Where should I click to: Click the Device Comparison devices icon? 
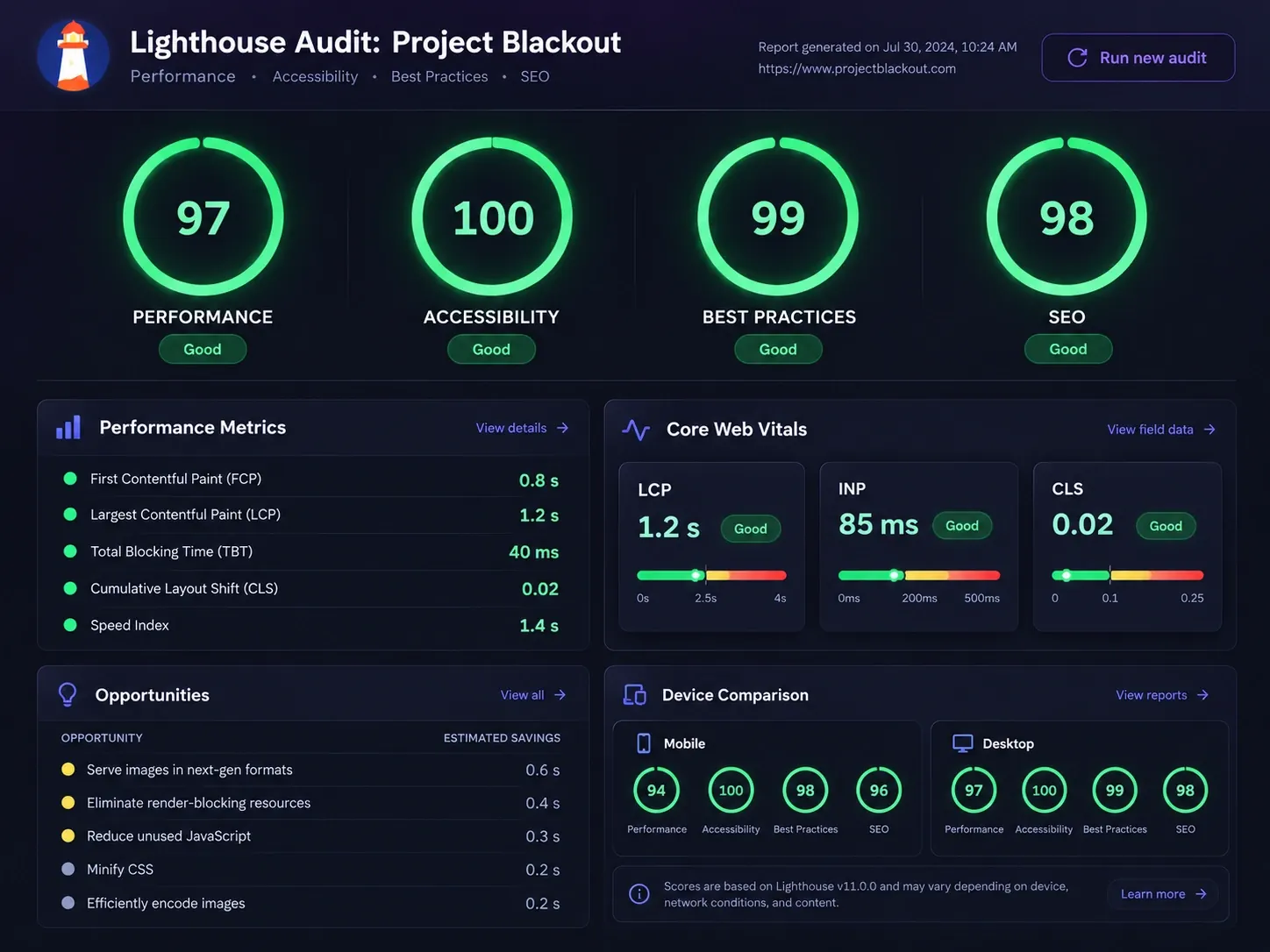(634, 695)
